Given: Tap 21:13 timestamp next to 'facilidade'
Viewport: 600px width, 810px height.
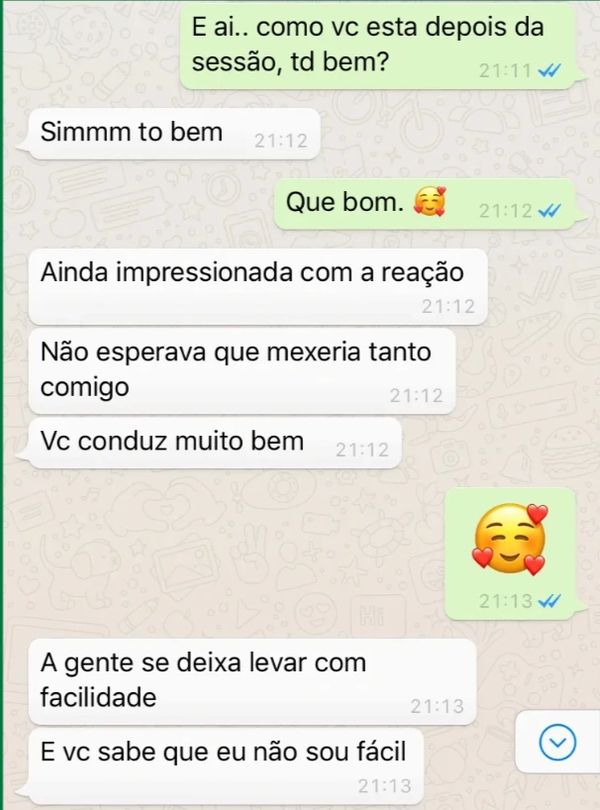Looking at the screenshot, I should [437, 706].
